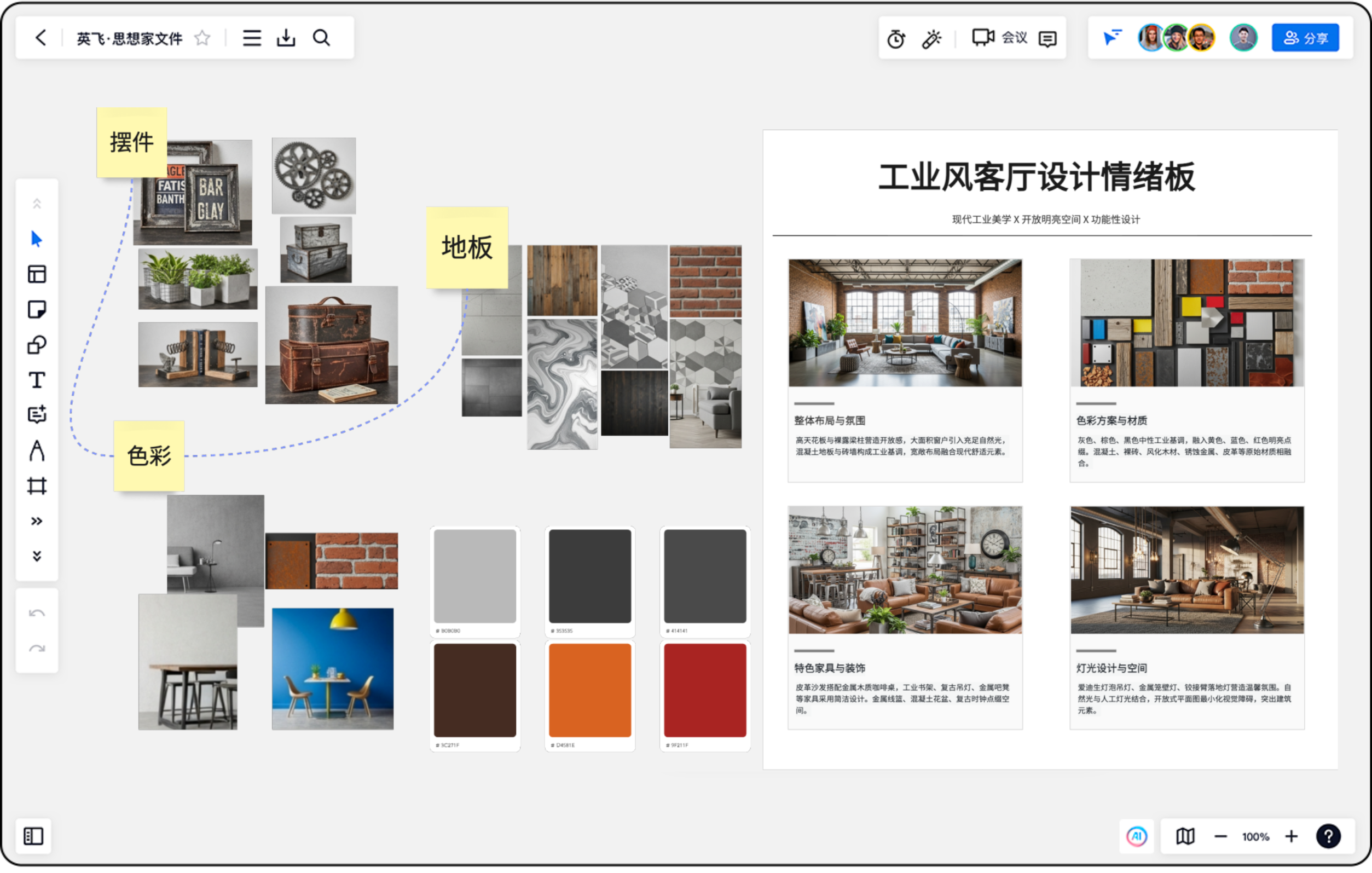
Task: Start a 会议 meeting
Action: pos(999,38)
